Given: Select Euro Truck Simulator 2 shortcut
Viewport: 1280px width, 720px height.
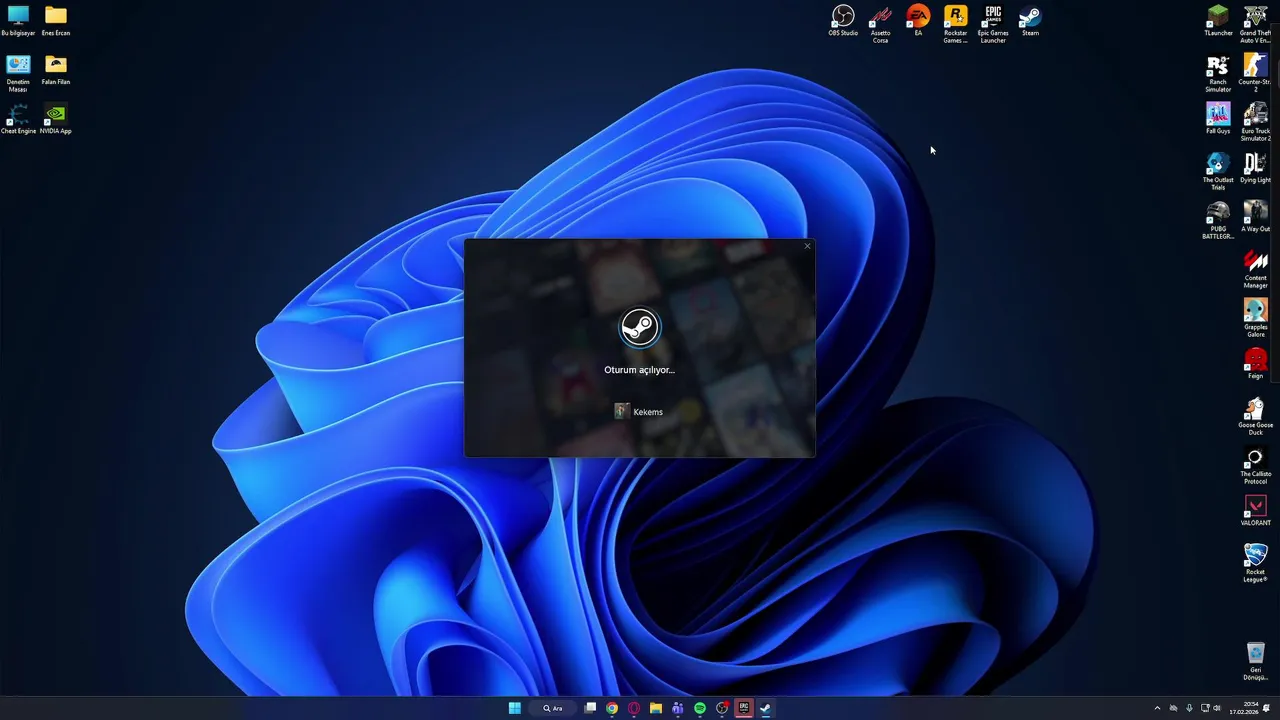Looking at the screenshot, I should [x=1256, y=122].
